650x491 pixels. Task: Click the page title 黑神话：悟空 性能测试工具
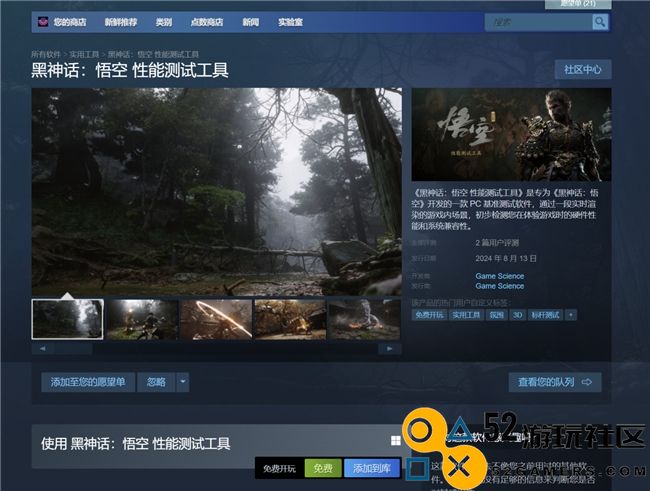pos(130,70)
